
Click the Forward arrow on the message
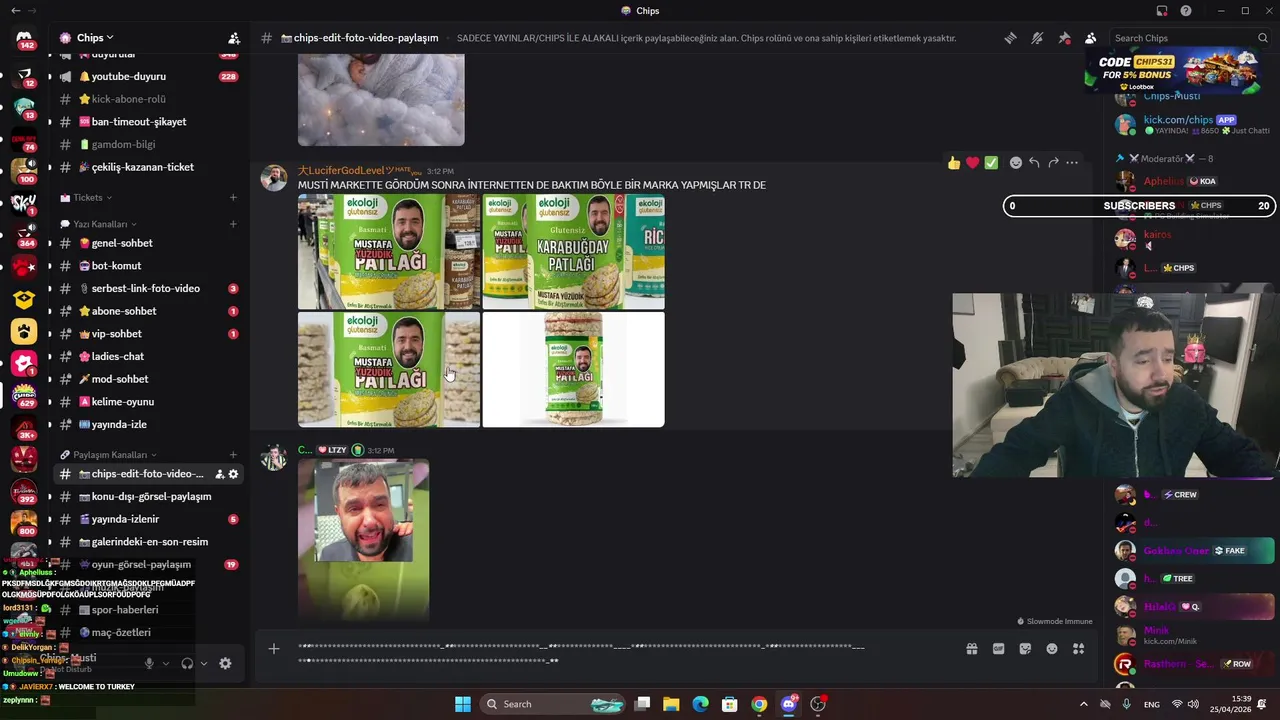1053,162
